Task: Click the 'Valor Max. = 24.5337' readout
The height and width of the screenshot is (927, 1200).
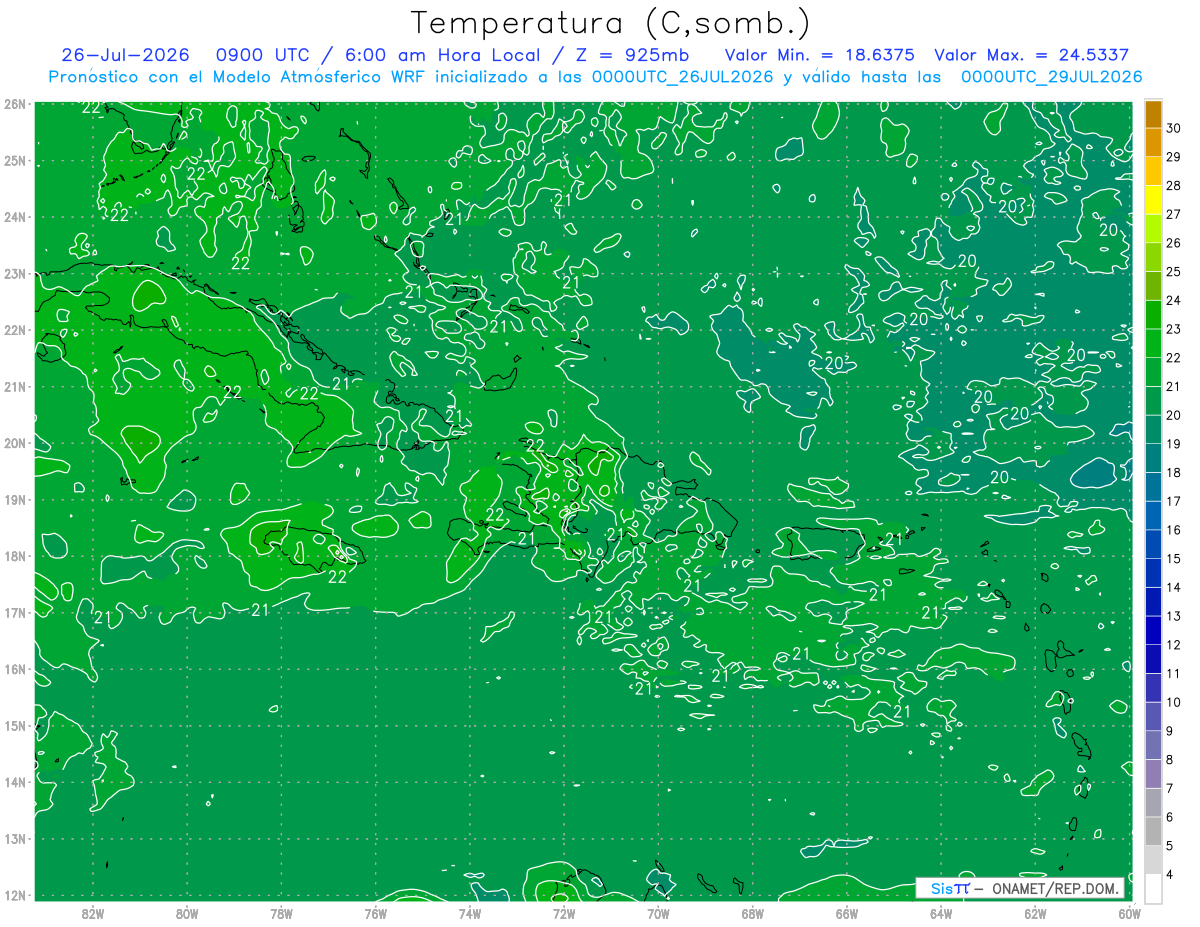Action: [1031, 55]
